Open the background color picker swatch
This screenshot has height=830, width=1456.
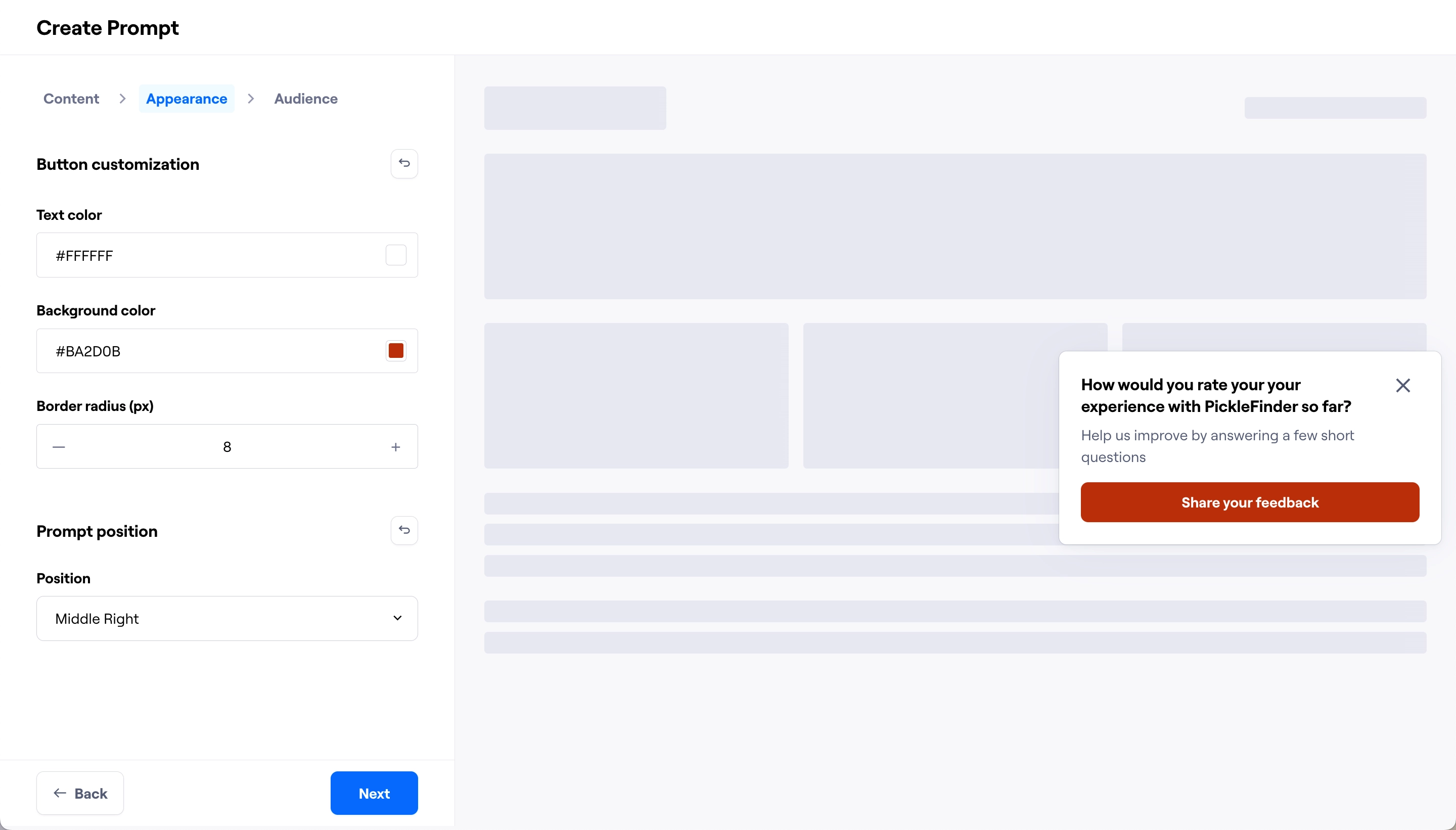396,350
